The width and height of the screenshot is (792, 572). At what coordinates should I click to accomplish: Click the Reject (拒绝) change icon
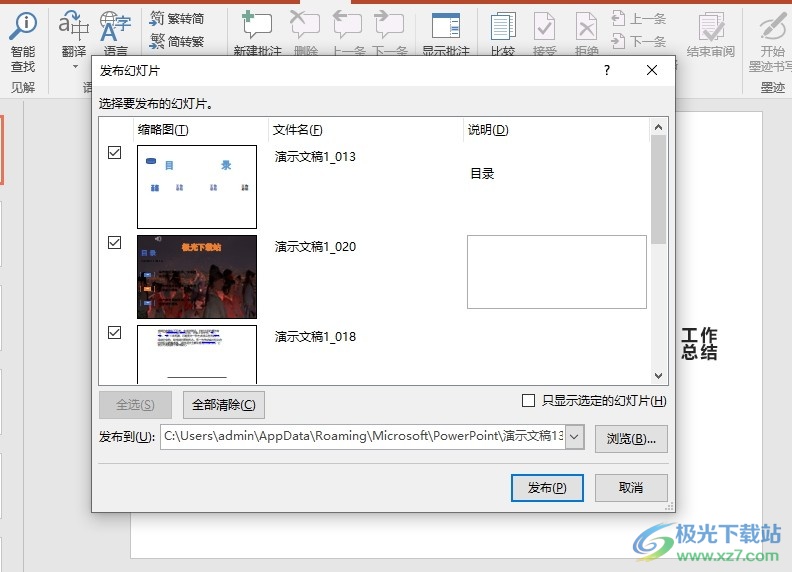[586, 25]
